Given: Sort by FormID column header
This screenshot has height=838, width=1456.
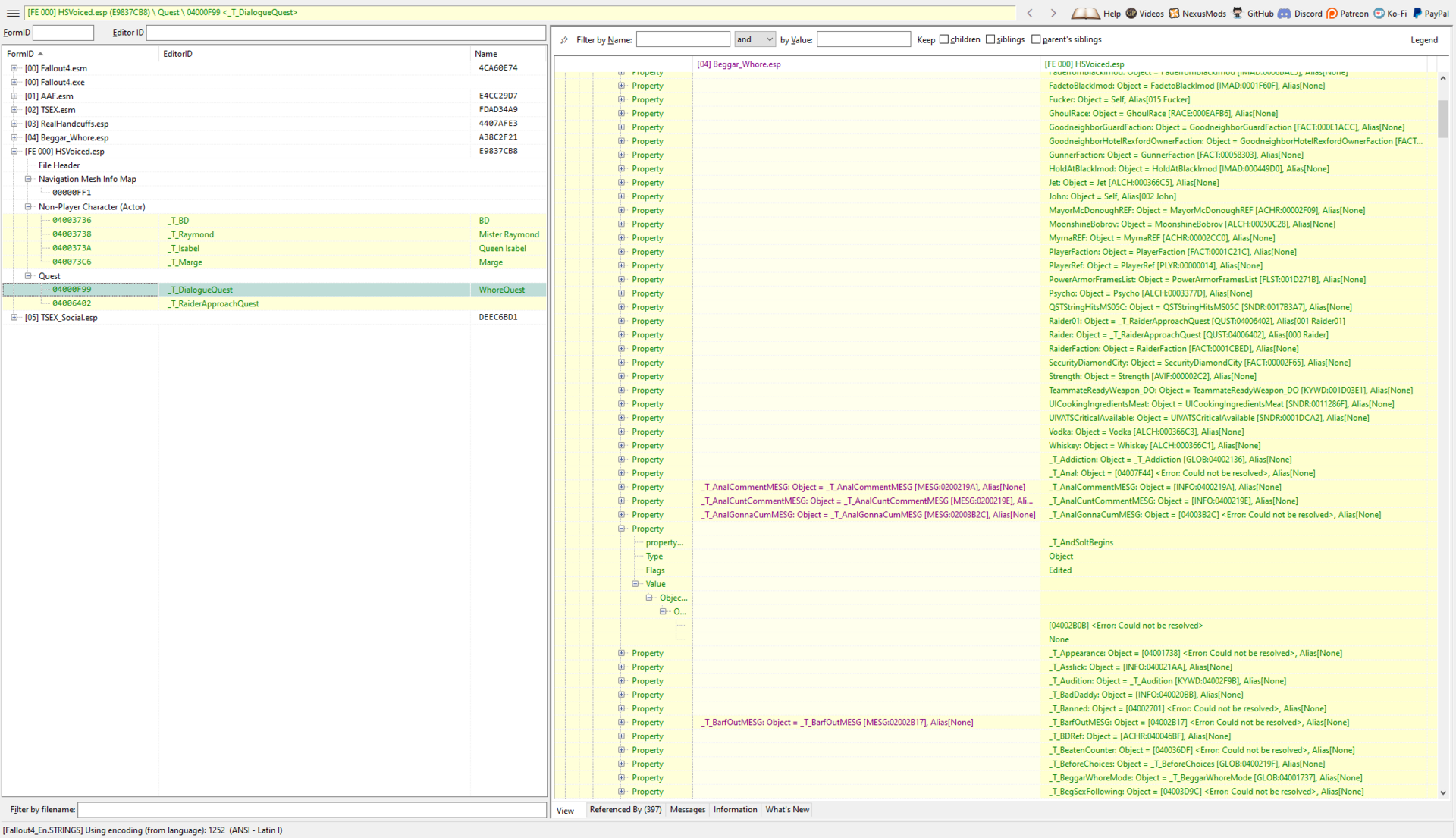Looking at the screenshot, I should [x=80, y=54].
